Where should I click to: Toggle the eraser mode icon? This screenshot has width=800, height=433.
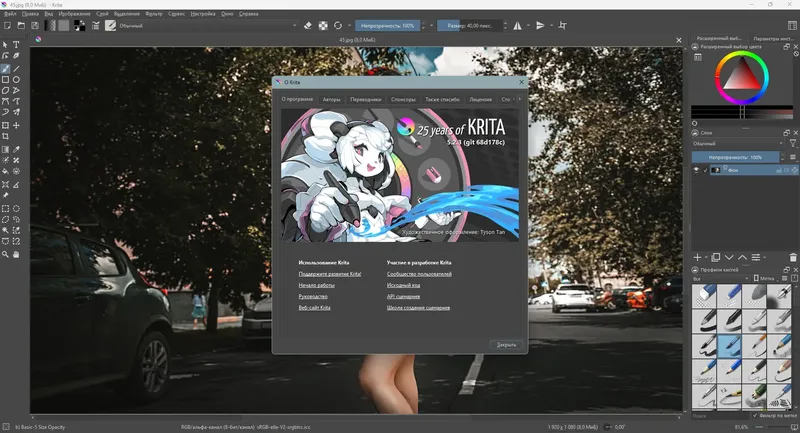(308, 26)
